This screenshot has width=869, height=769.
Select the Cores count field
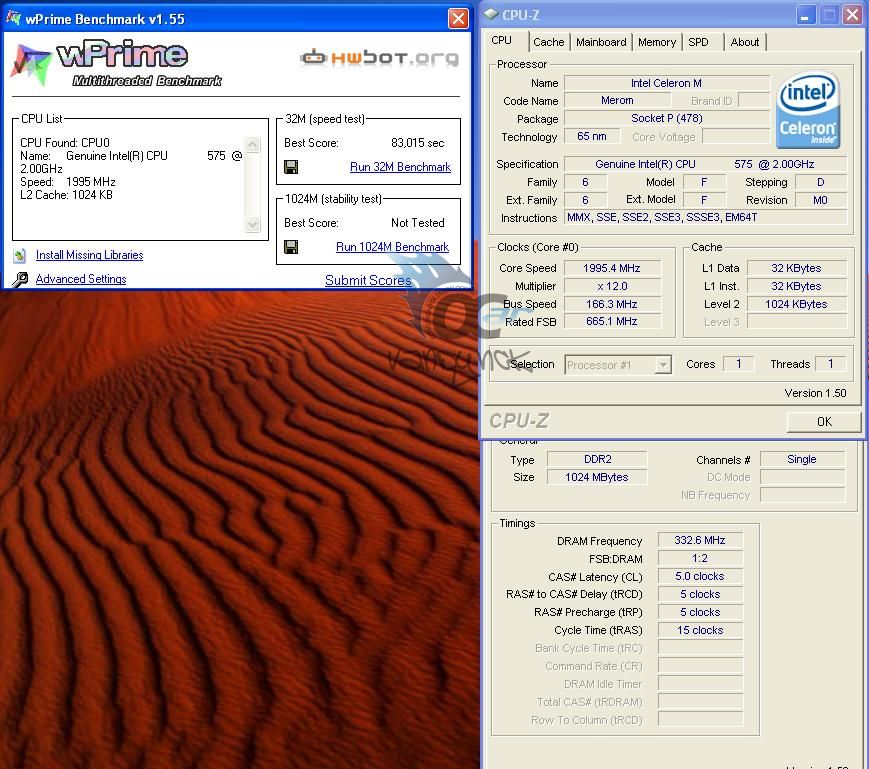739,364
